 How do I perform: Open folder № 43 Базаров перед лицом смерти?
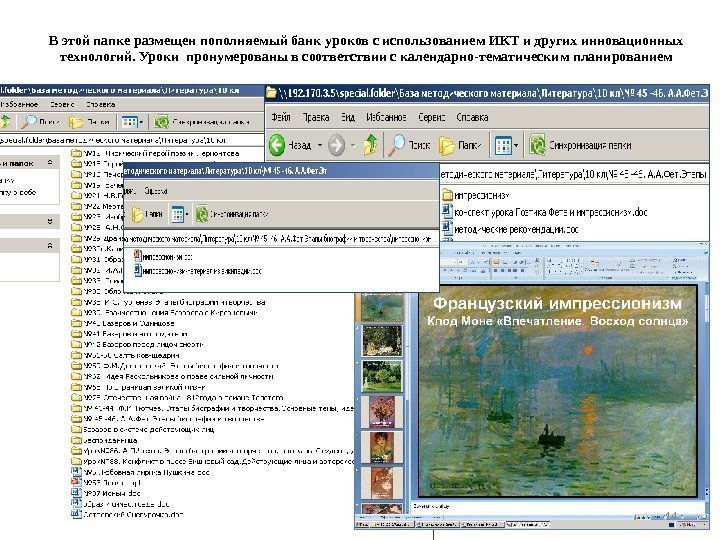click(137, 344)
